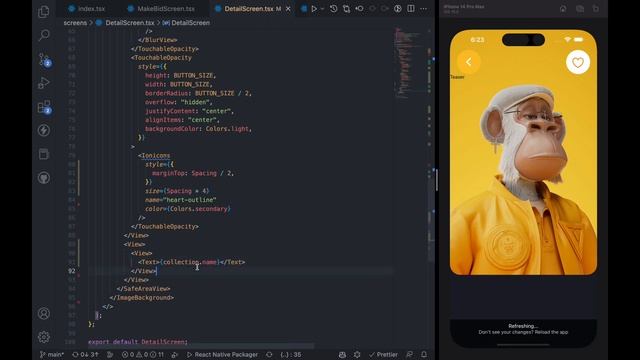Click the compare changes icon in editor toolbar
The width and height of the screenshot is (640, 360).
click(x=346, y=9)
